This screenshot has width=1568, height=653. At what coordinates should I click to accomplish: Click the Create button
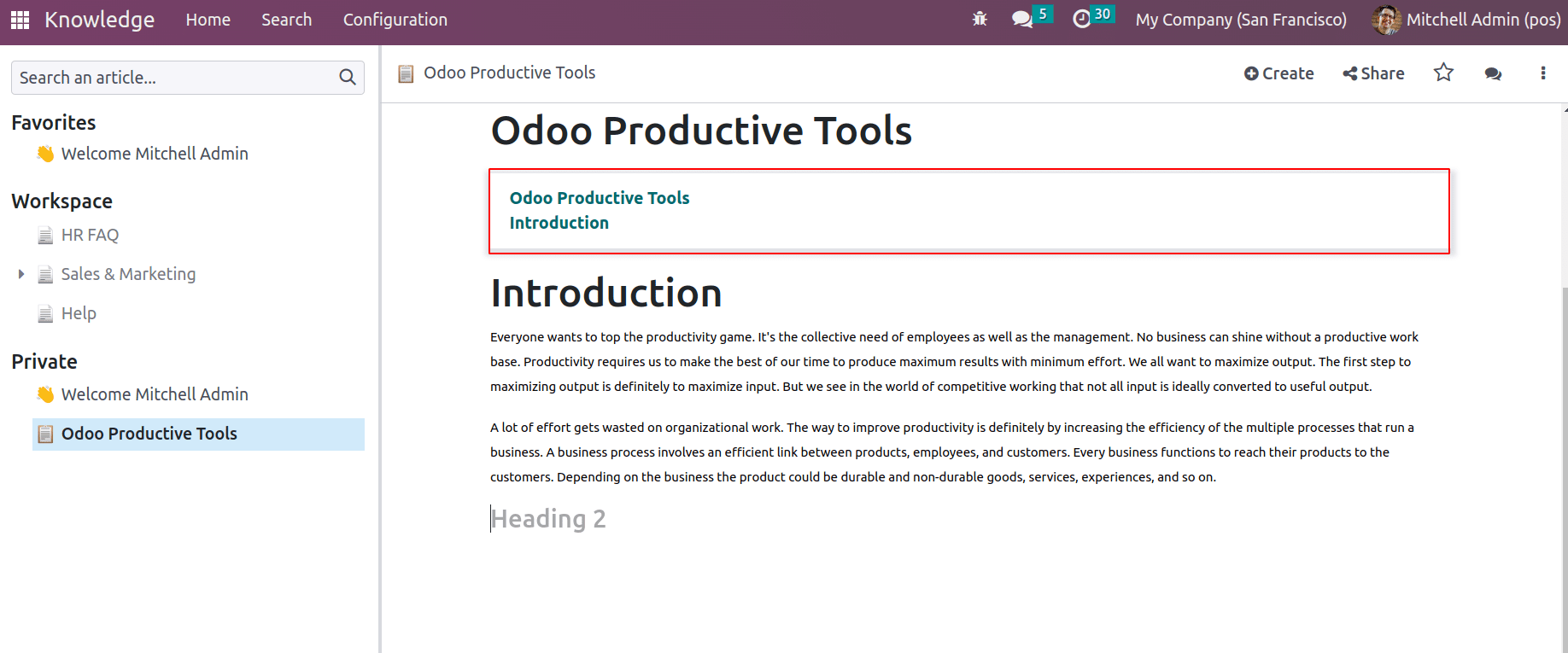click(1278, 73)
